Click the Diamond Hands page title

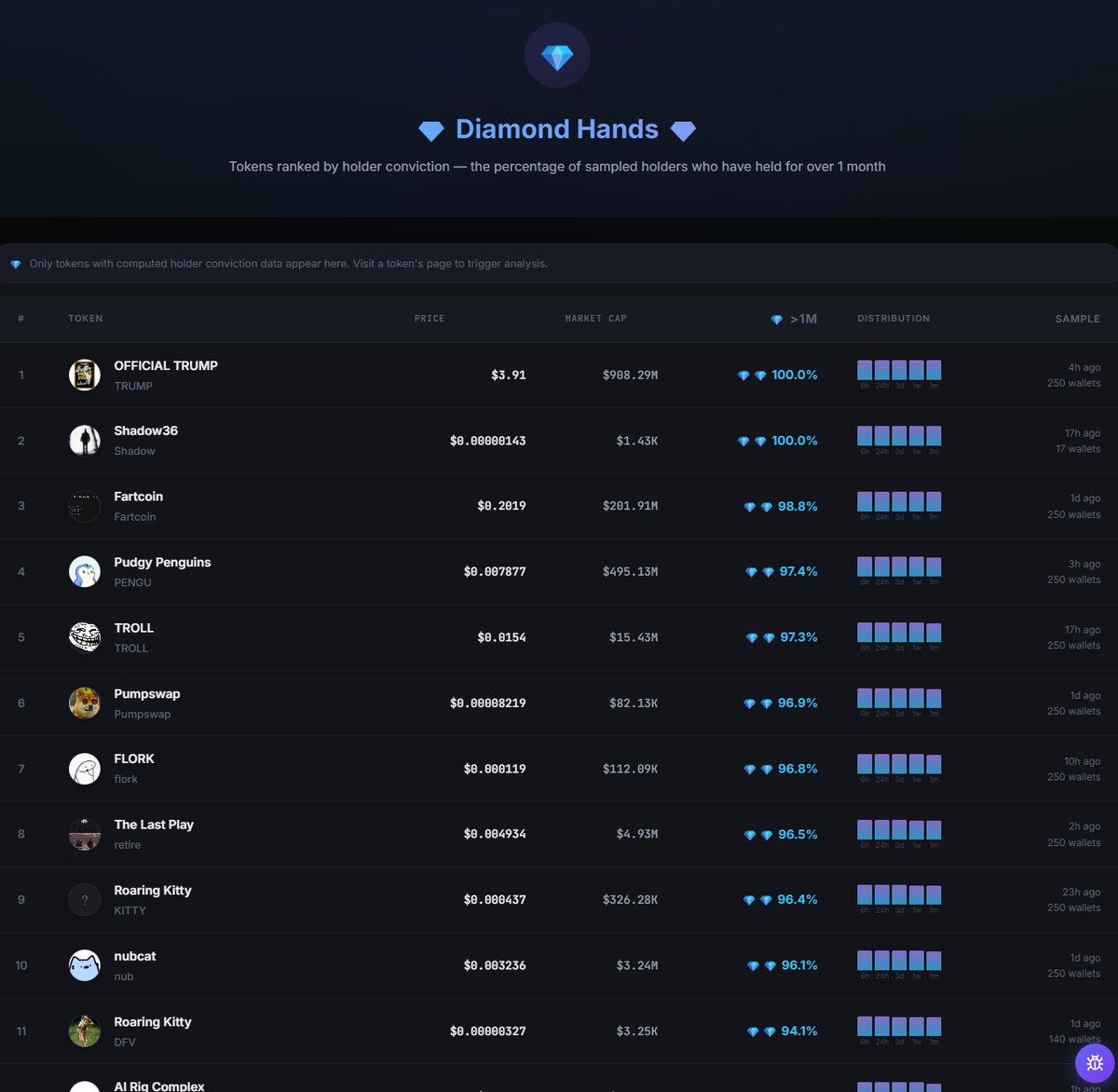click(x=557, y=129)
